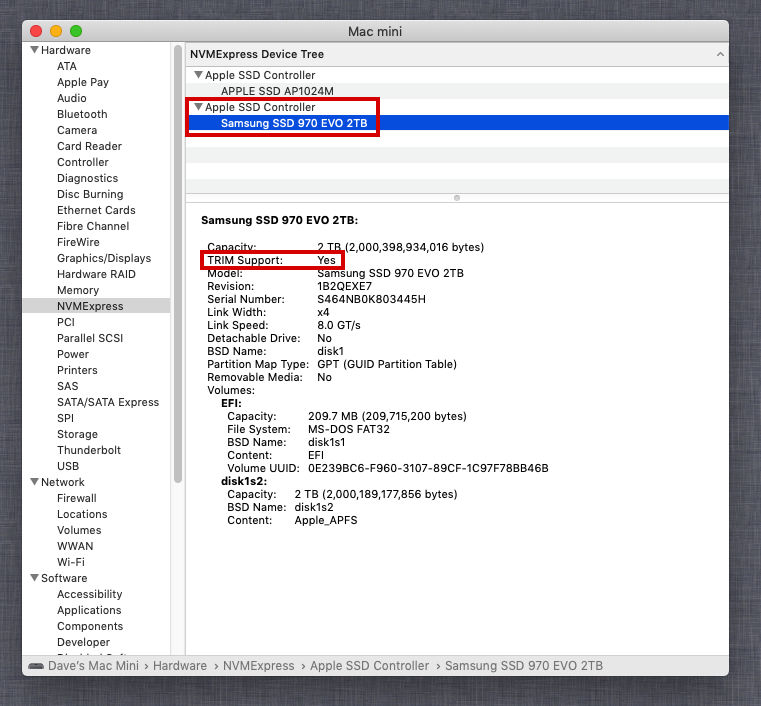This screenshot has height=706, width=761.
Task: Open SAS hardware entry
Action: (x=67, y=386)
